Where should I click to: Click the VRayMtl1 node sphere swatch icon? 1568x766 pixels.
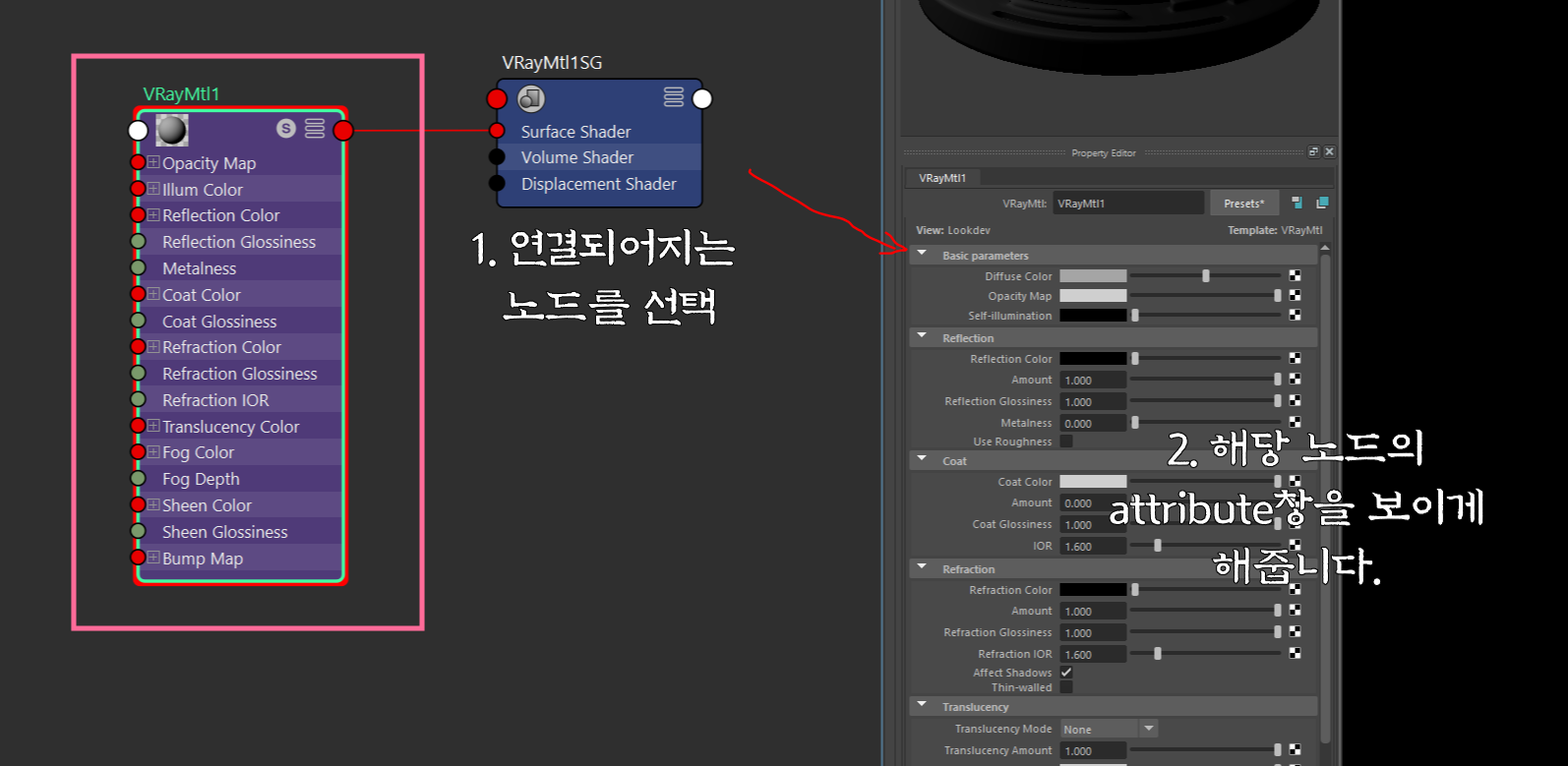(172, 130)
